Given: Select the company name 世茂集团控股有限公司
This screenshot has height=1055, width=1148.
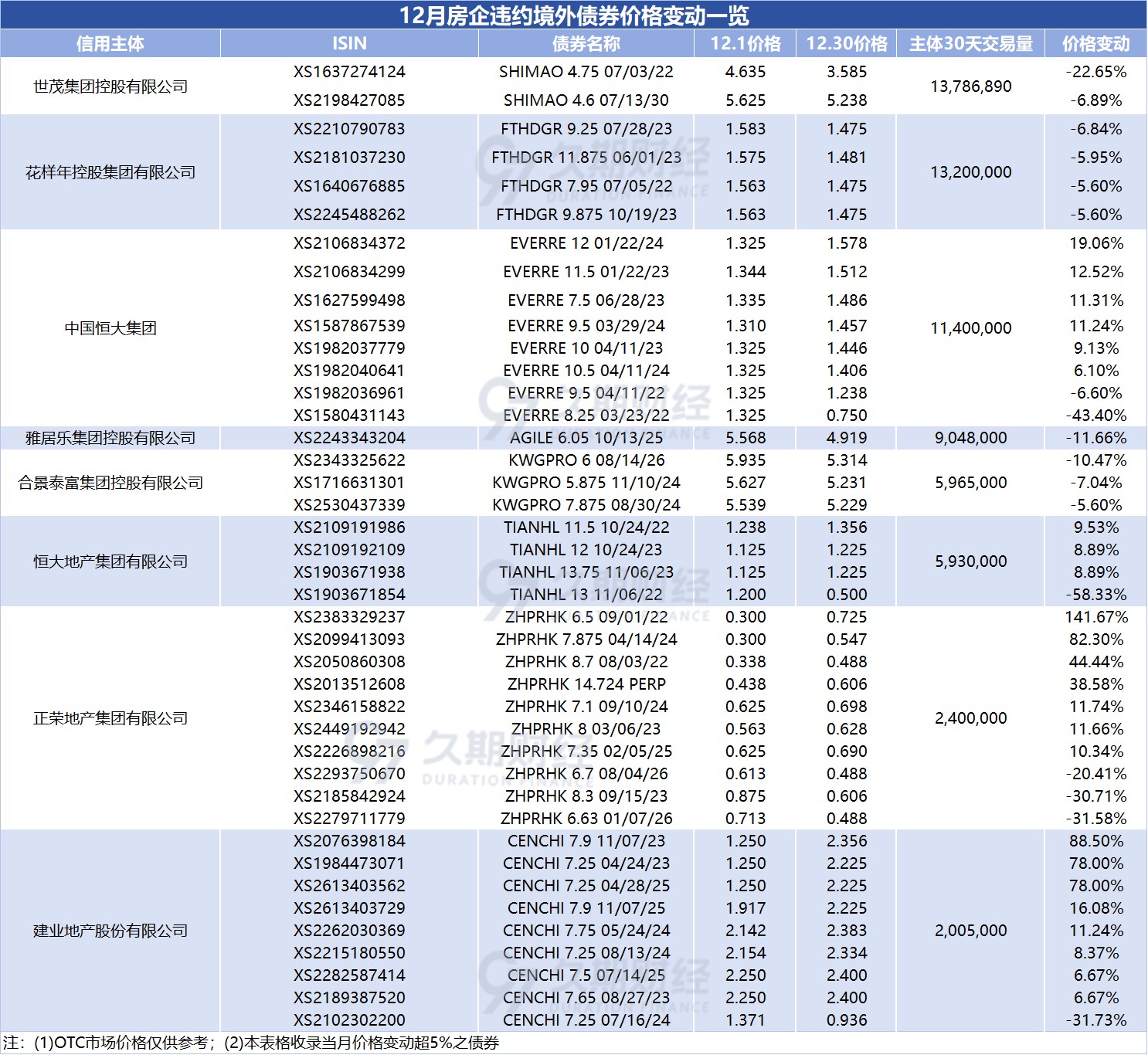Looking at the screenshot, I should [110, 87].
